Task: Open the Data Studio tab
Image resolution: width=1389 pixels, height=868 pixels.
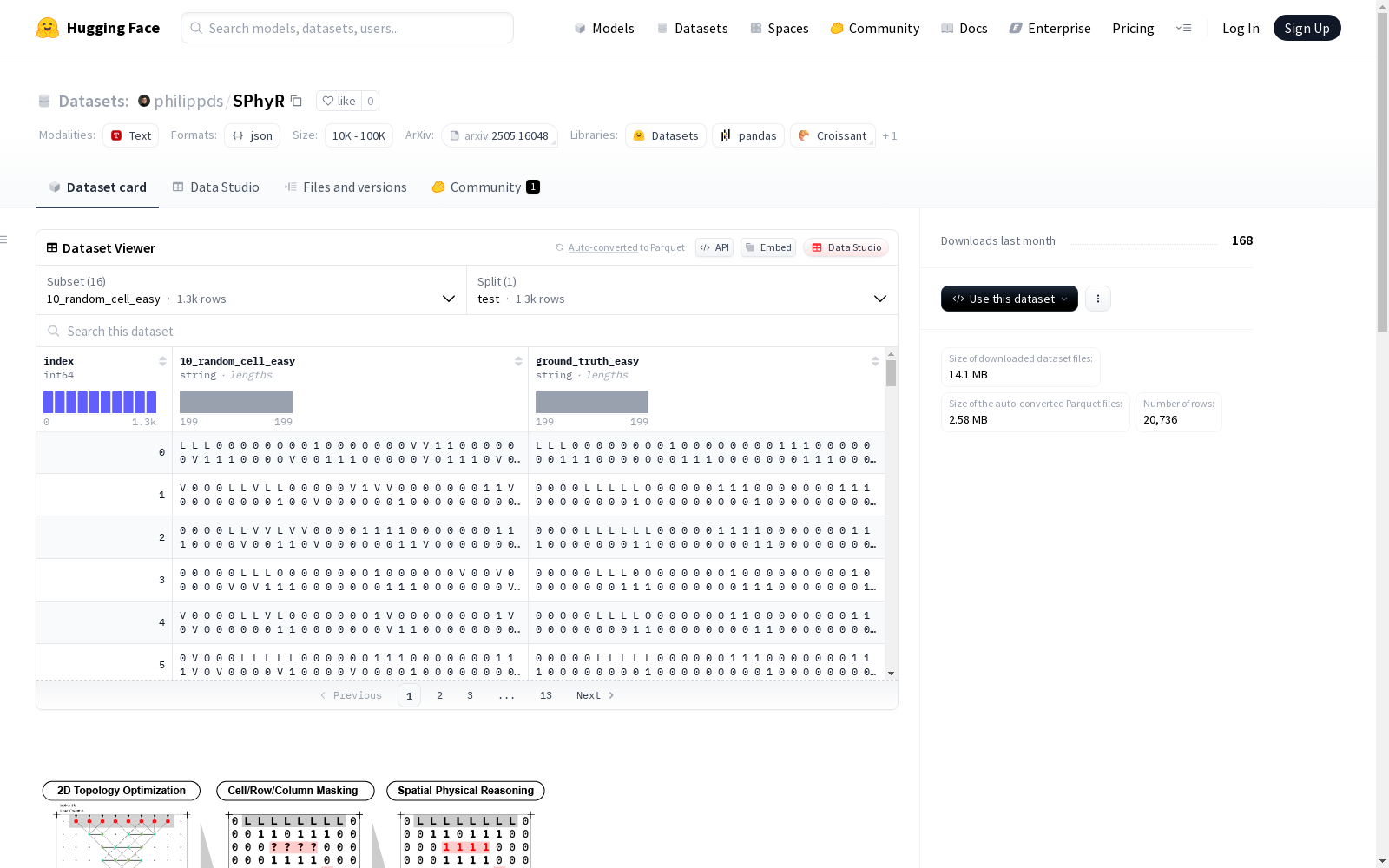Action: (215, 187)
